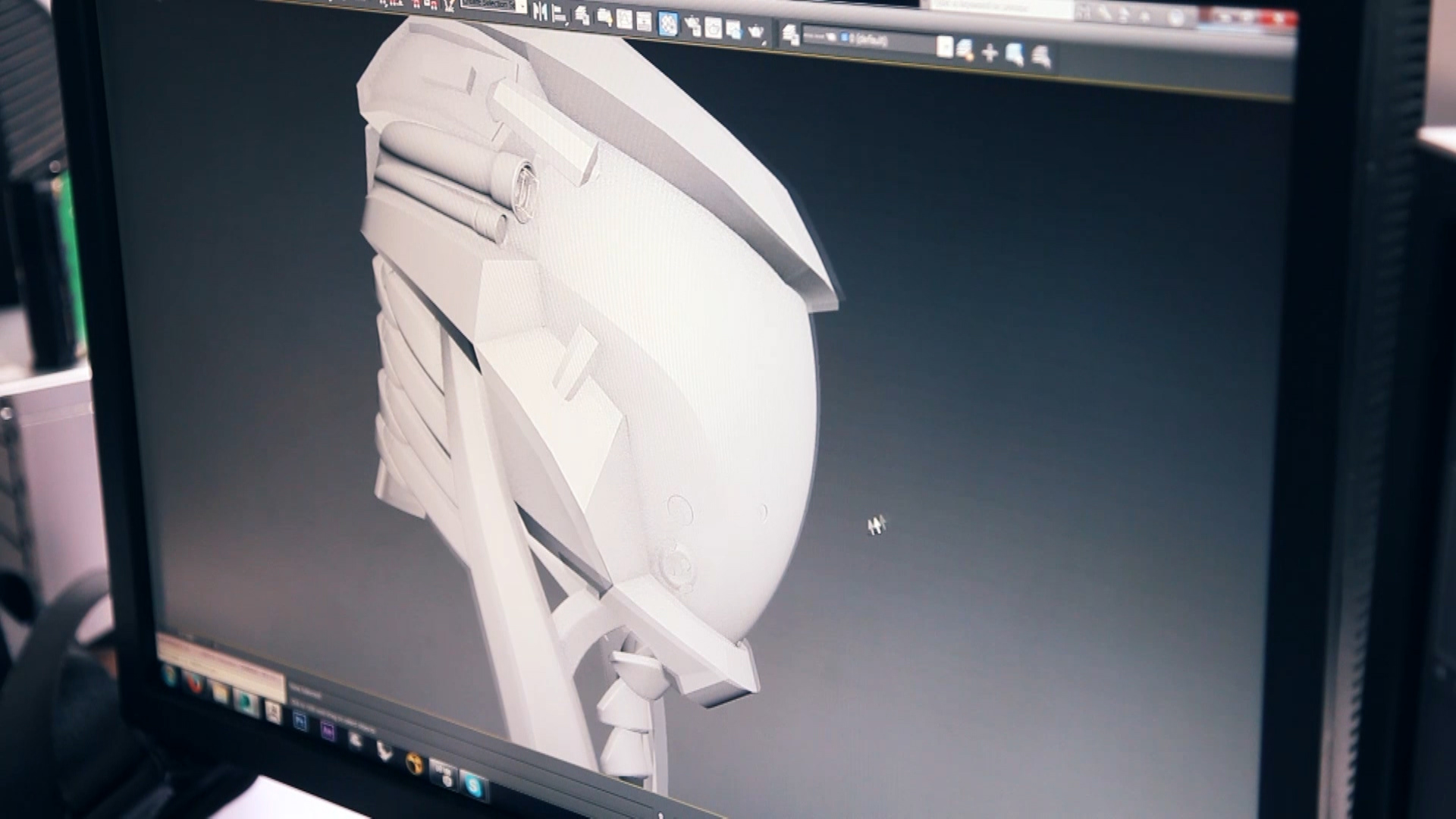Open the Rendered Frame Window icon
The width and height of the screenshot is (1456, 819).
713,27
